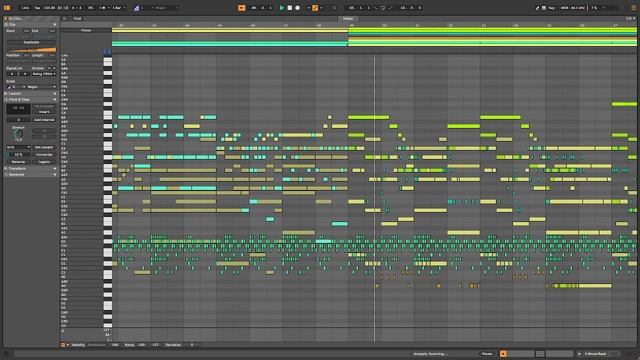Click the Stop button
The image size is (640, 360).
pos(290,8)
